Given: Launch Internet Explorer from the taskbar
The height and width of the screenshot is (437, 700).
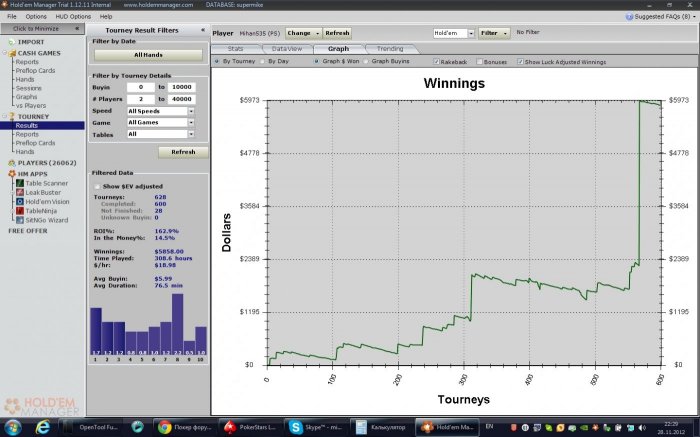Looking at the screenshot, I should click(43, 427).
